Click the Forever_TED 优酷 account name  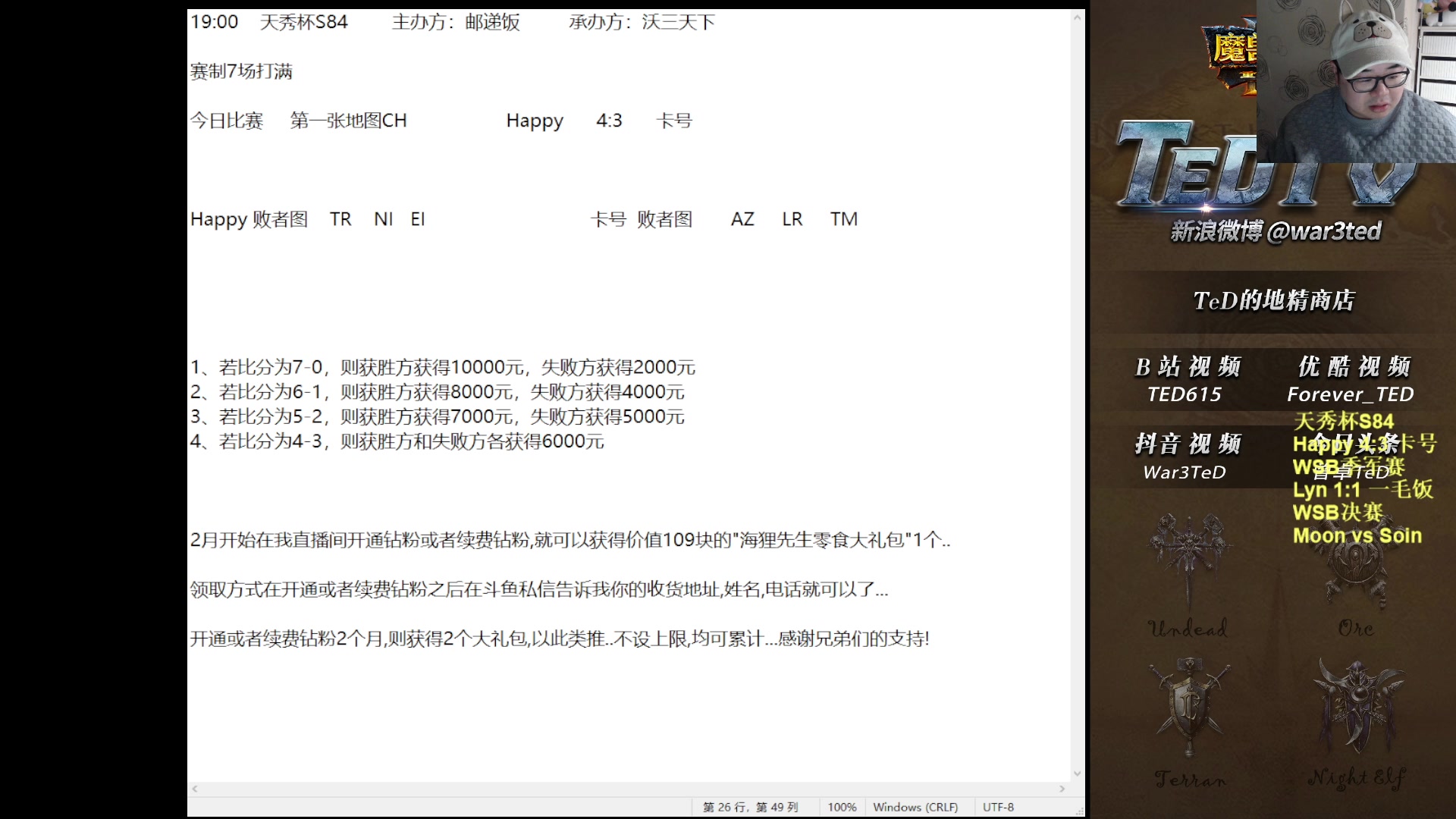coord(1351,394)
